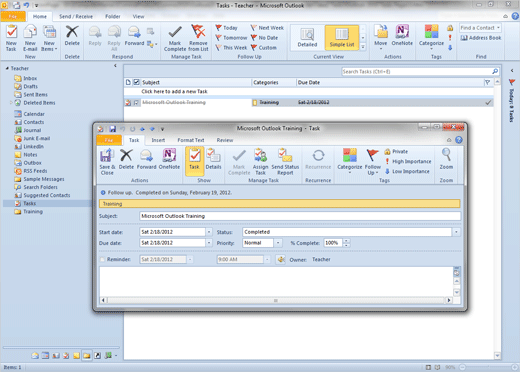Click 'Click here to add a new Task'
Image resolution: width=520 pixels, height=372 pixels.
point(174,91)
